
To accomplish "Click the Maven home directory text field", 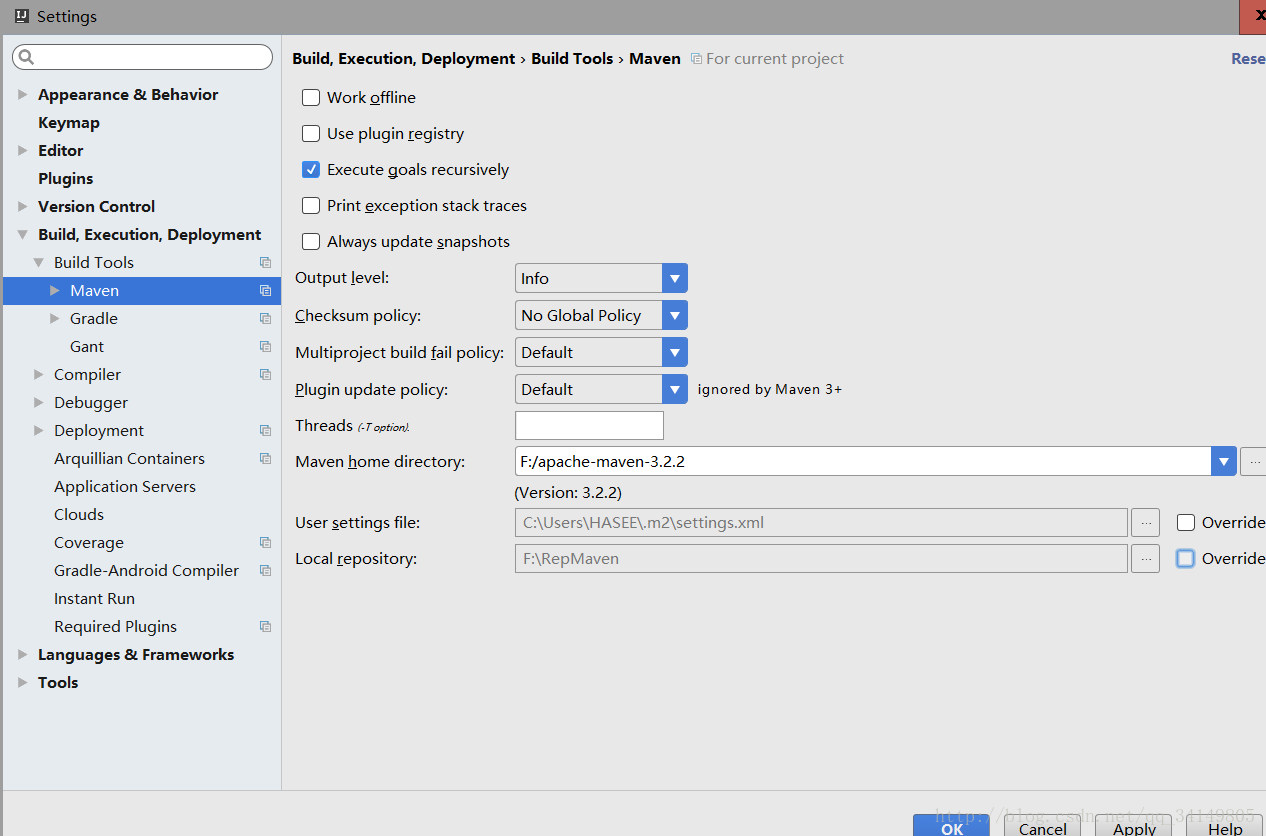I will [x=863, y=461].
